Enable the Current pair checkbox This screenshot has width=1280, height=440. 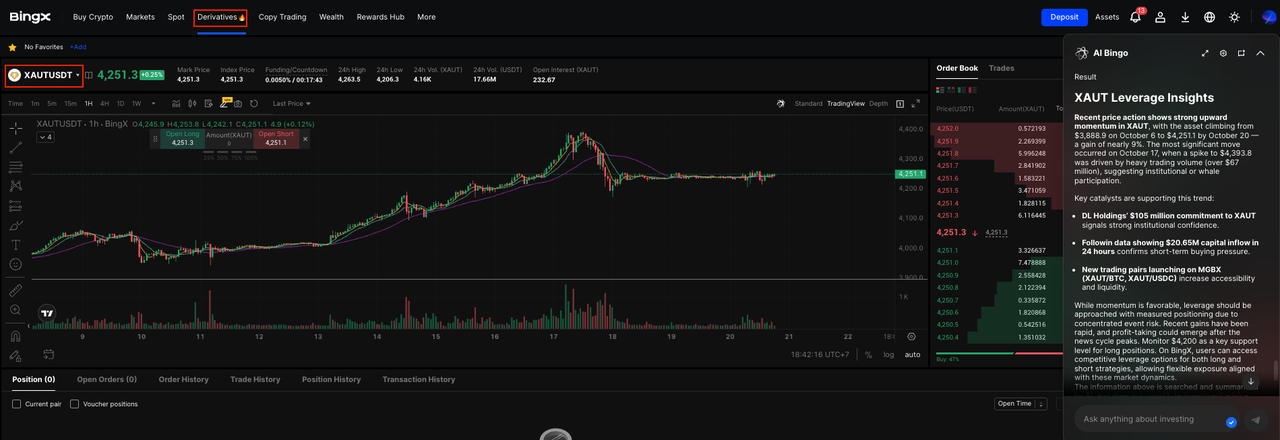pos(16,404)
